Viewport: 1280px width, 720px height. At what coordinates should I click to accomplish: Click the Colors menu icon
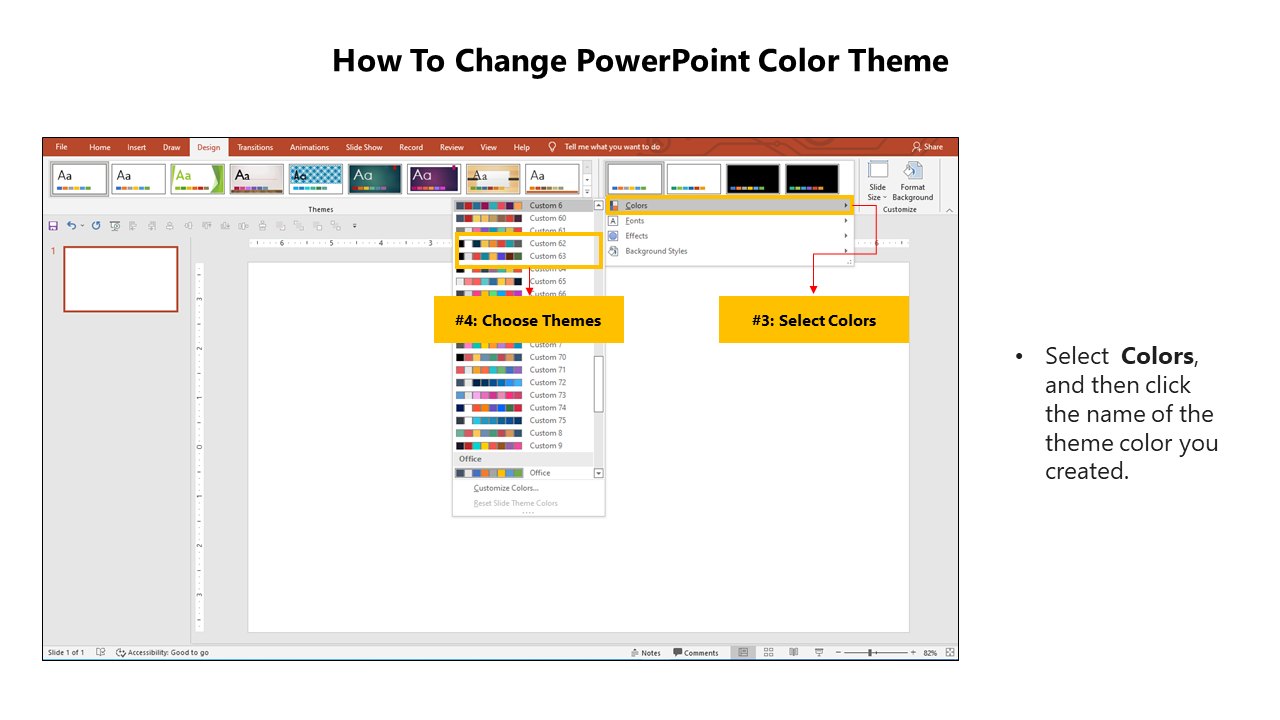[614, 206]
